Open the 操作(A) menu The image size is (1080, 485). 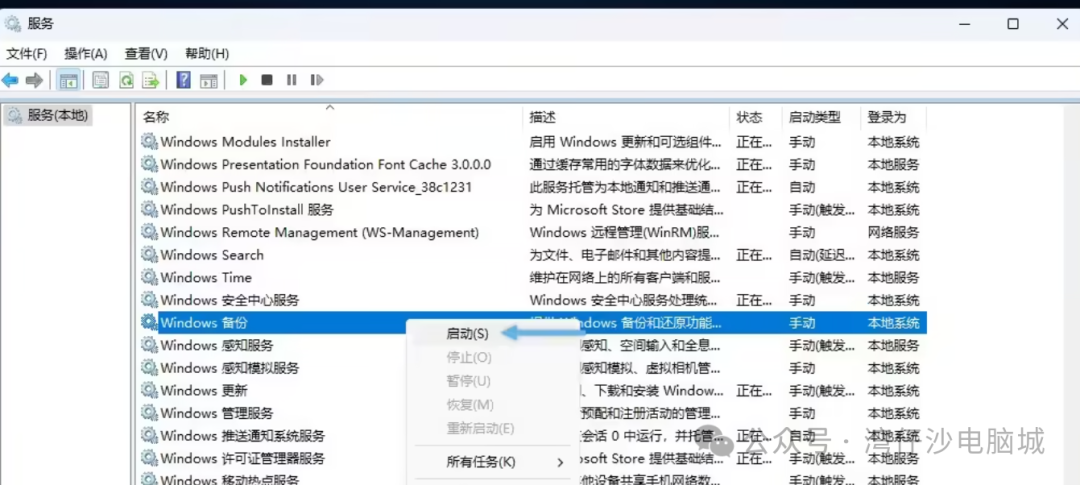pos(86,54)
